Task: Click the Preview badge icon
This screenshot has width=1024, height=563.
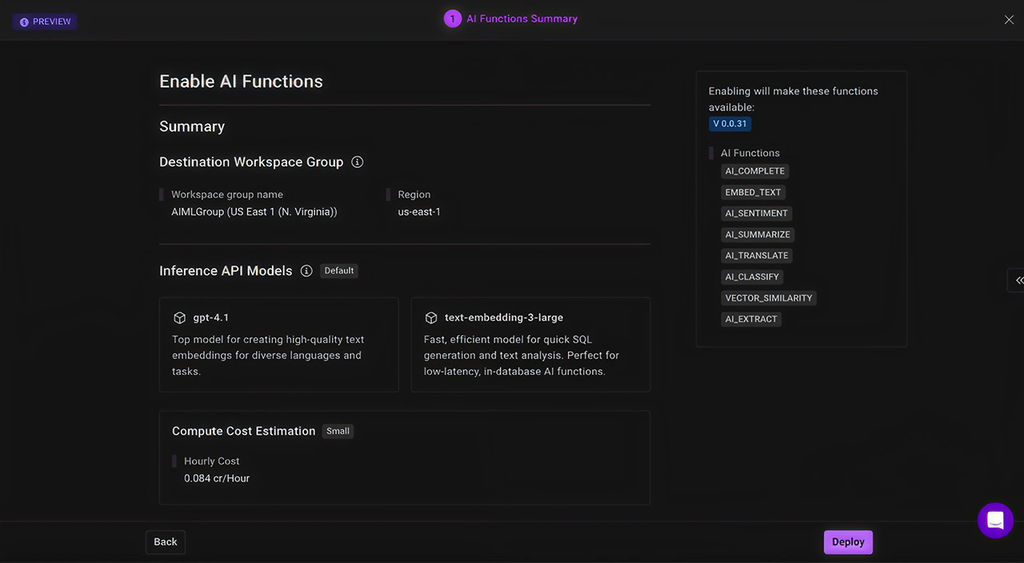Action: pos(24,21)
